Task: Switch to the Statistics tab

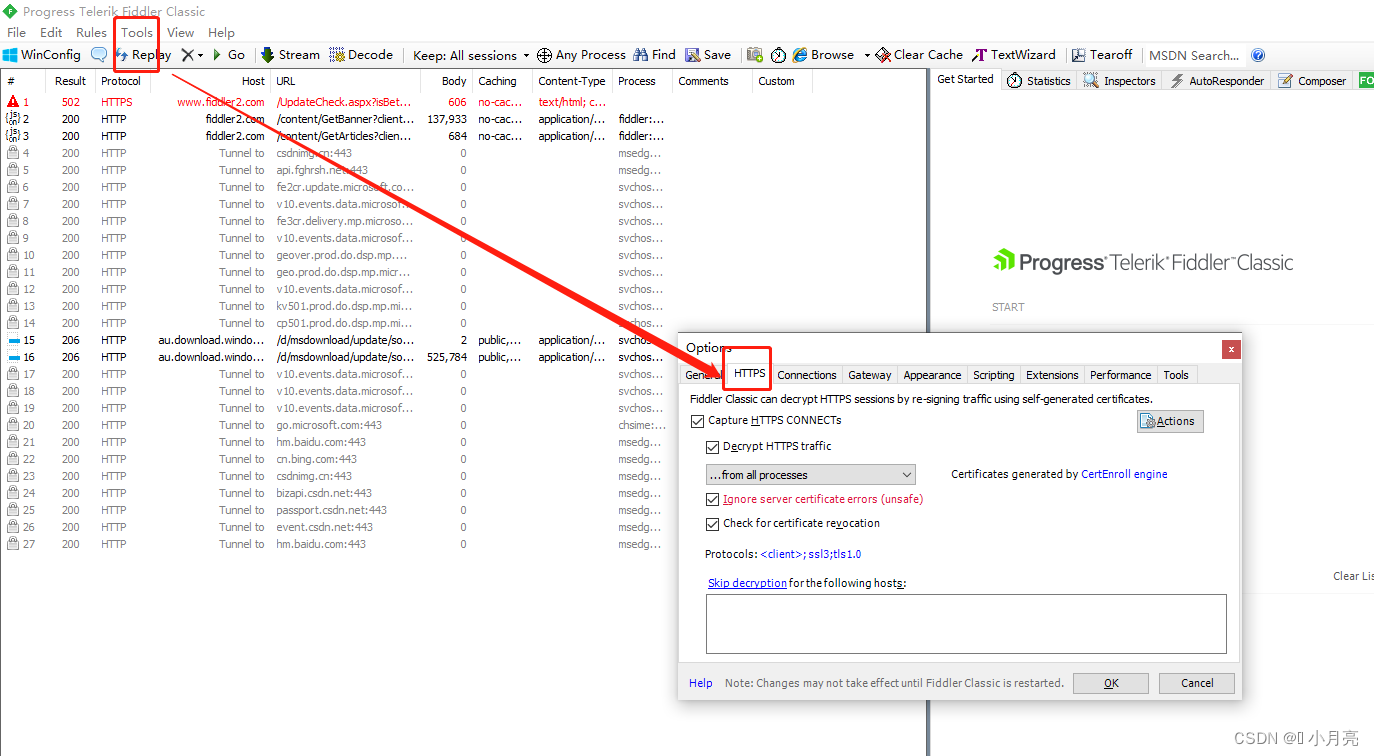Action: 1038,81
